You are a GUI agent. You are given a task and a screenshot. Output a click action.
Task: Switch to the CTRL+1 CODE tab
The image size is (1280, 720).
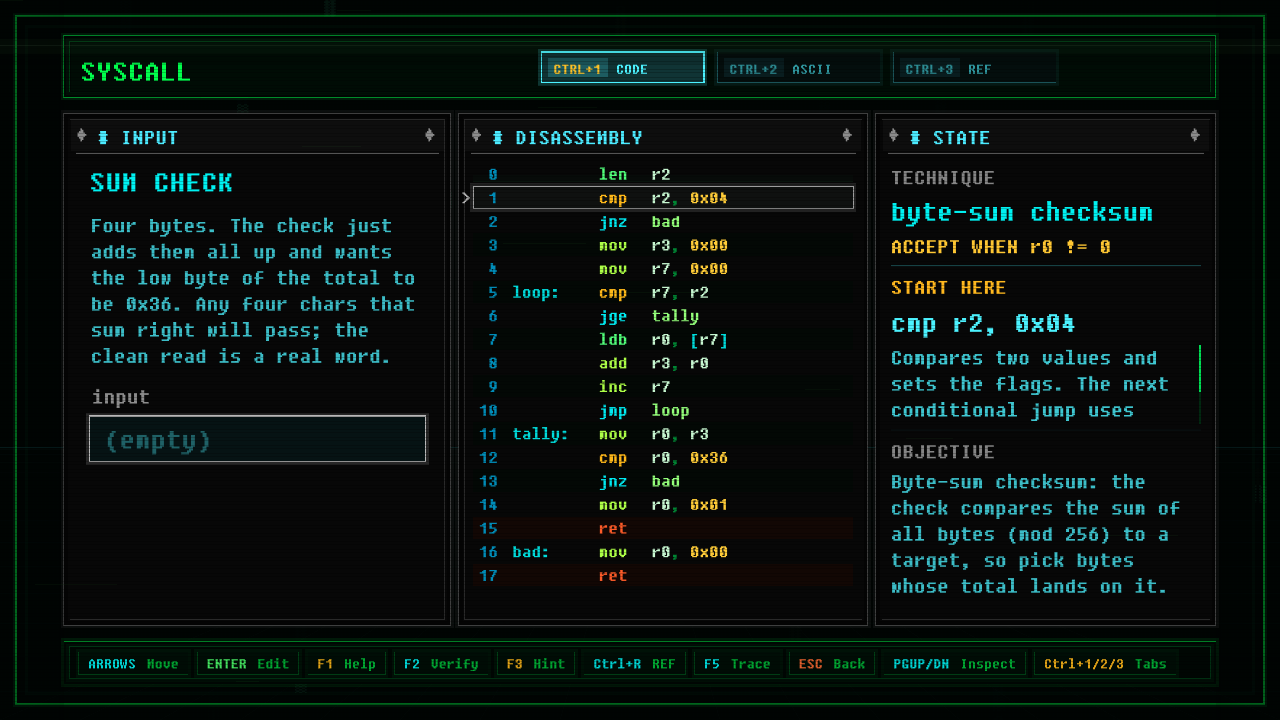[x=622, y=68]
